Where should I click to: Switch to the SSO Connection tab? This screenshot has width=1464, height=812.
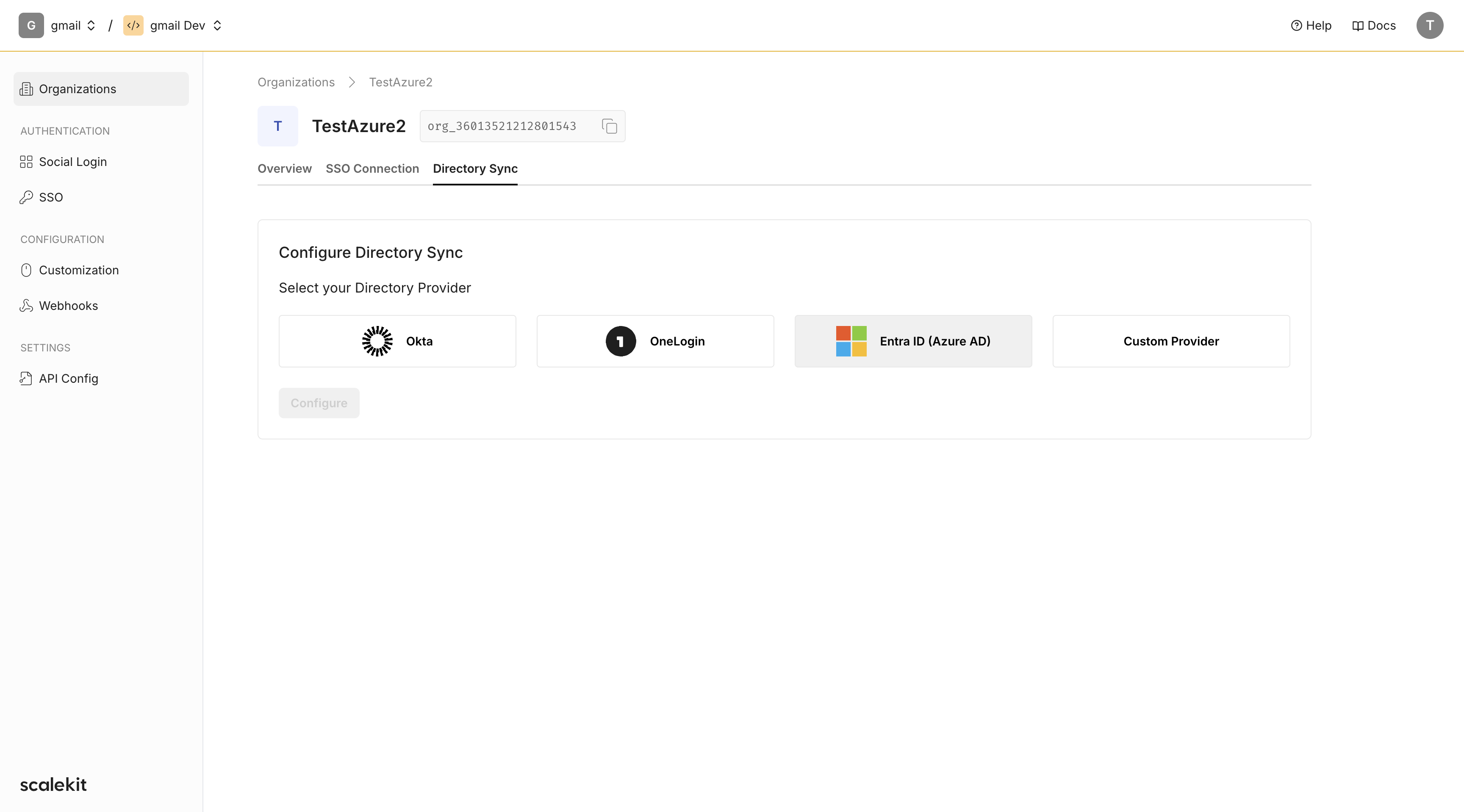(x=372, y=168)
